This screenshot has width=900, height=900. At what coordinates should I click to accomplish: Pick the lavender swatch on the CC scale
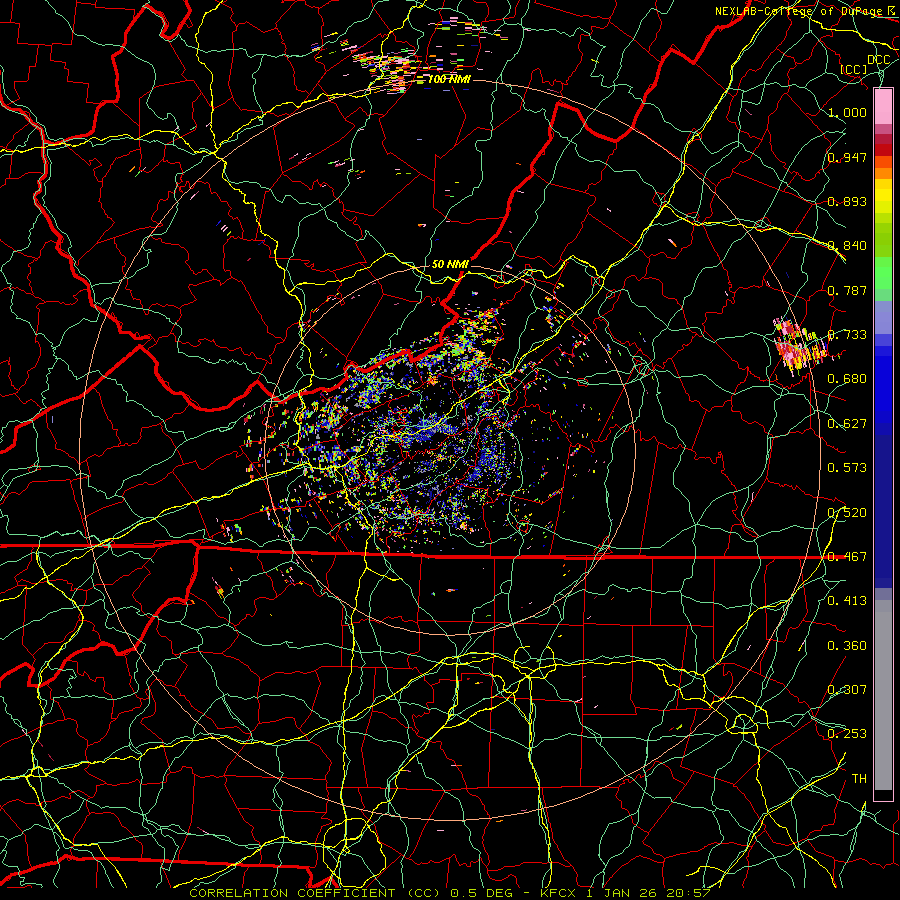(883, 317)
